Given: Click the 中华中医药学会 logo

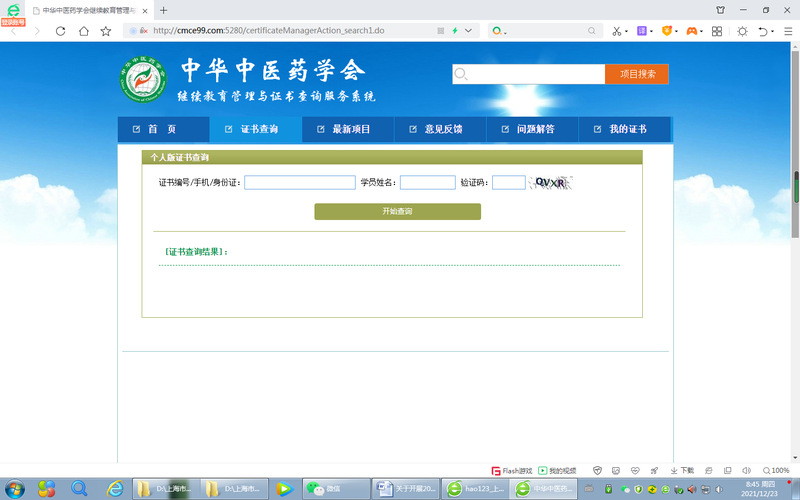Looking at the screenshot, I should (143, 79).
